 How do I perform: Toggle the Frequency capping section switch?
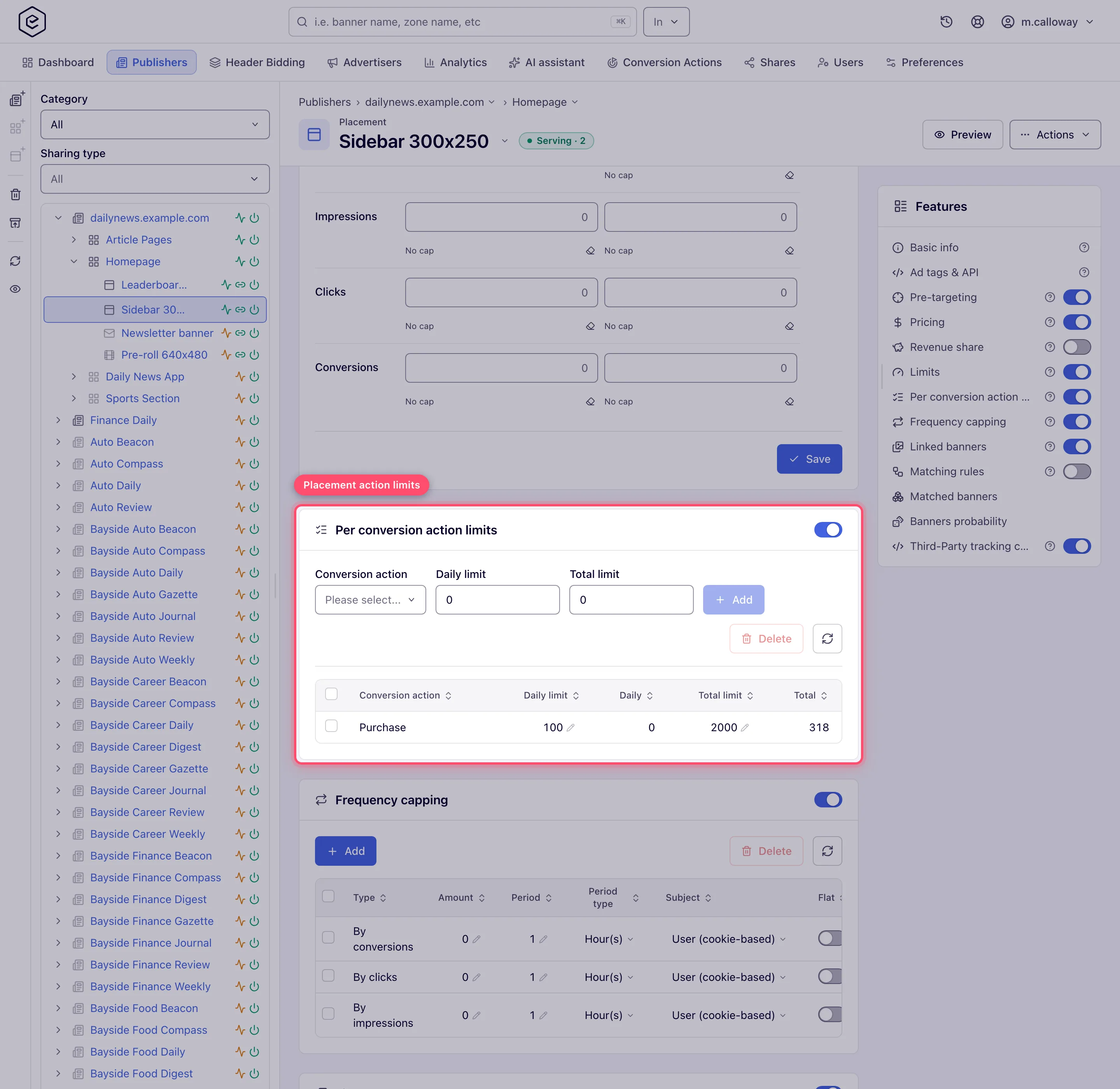pyautogui.click(x=828, y=800)
